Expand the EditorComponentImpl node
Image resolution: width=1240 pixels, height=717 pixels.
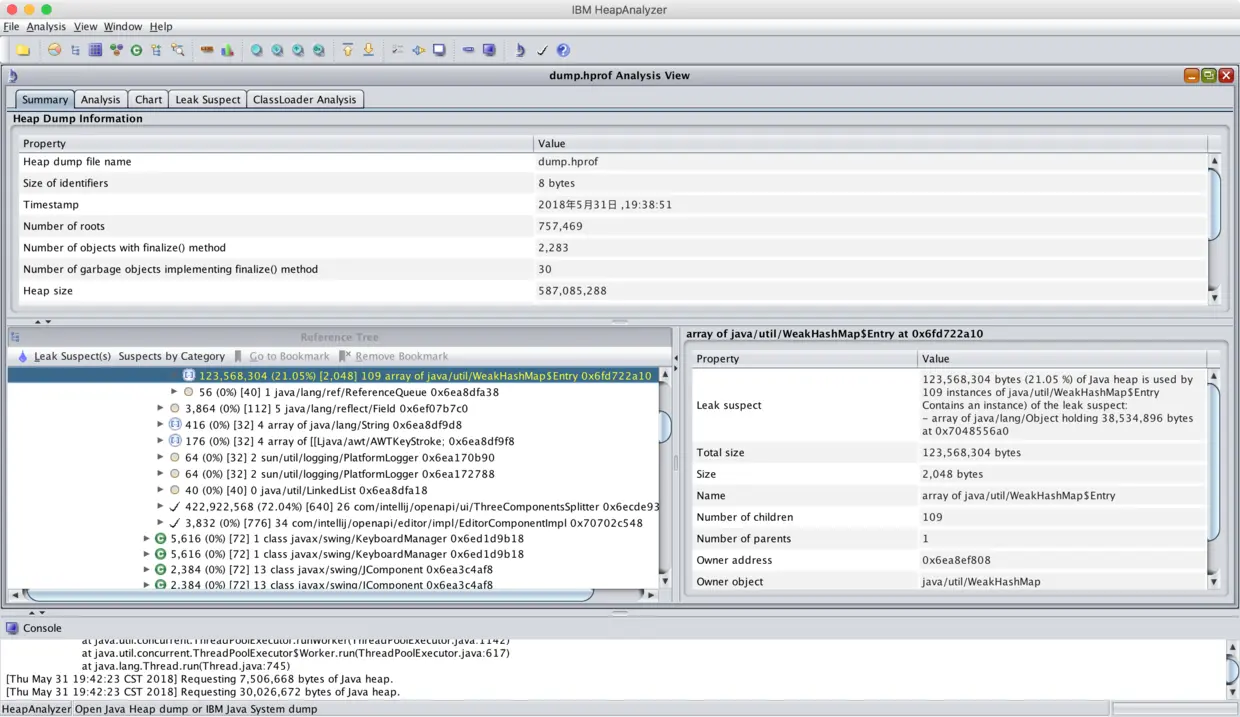coord(161,523)
